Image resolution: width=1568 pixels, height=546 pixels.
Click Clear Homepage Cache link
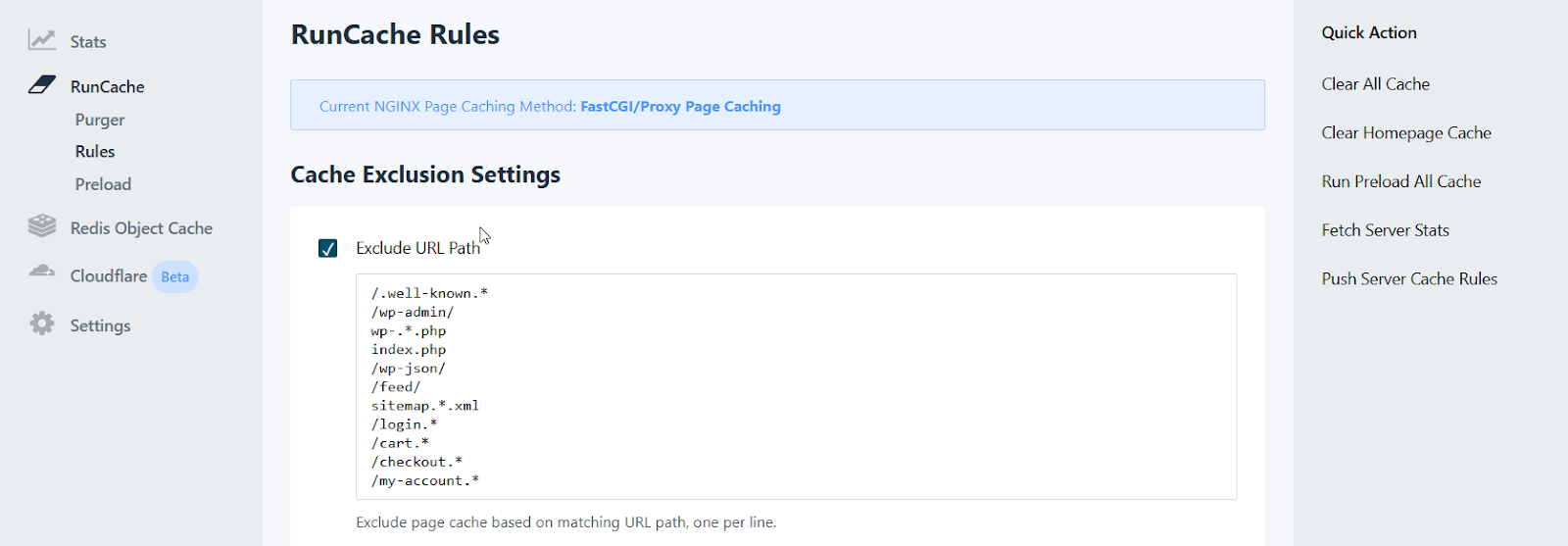tap(1405, 133)
